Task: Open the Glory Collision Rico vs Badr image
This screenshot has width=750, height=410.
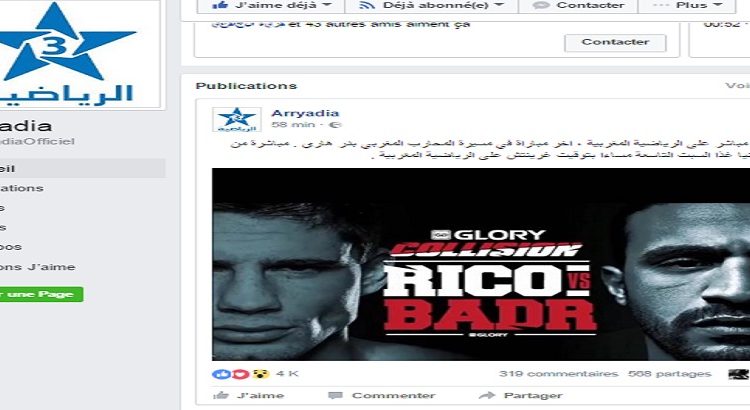Action: pyautogui.click(x=481, y=264)
